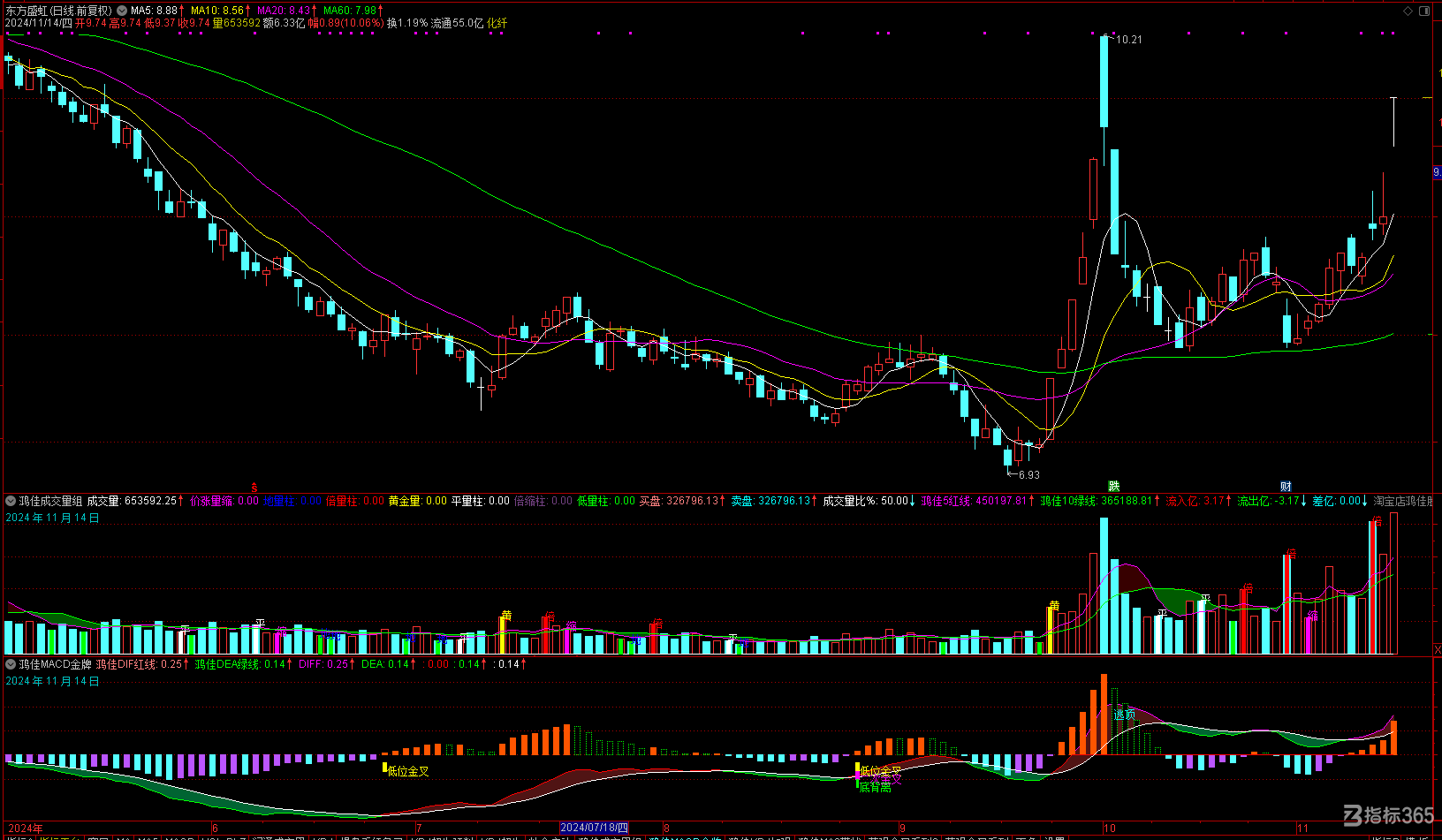1442x840 pixels.
Task: Click the volume panel date 2024年11月14日
Action: 52,518
